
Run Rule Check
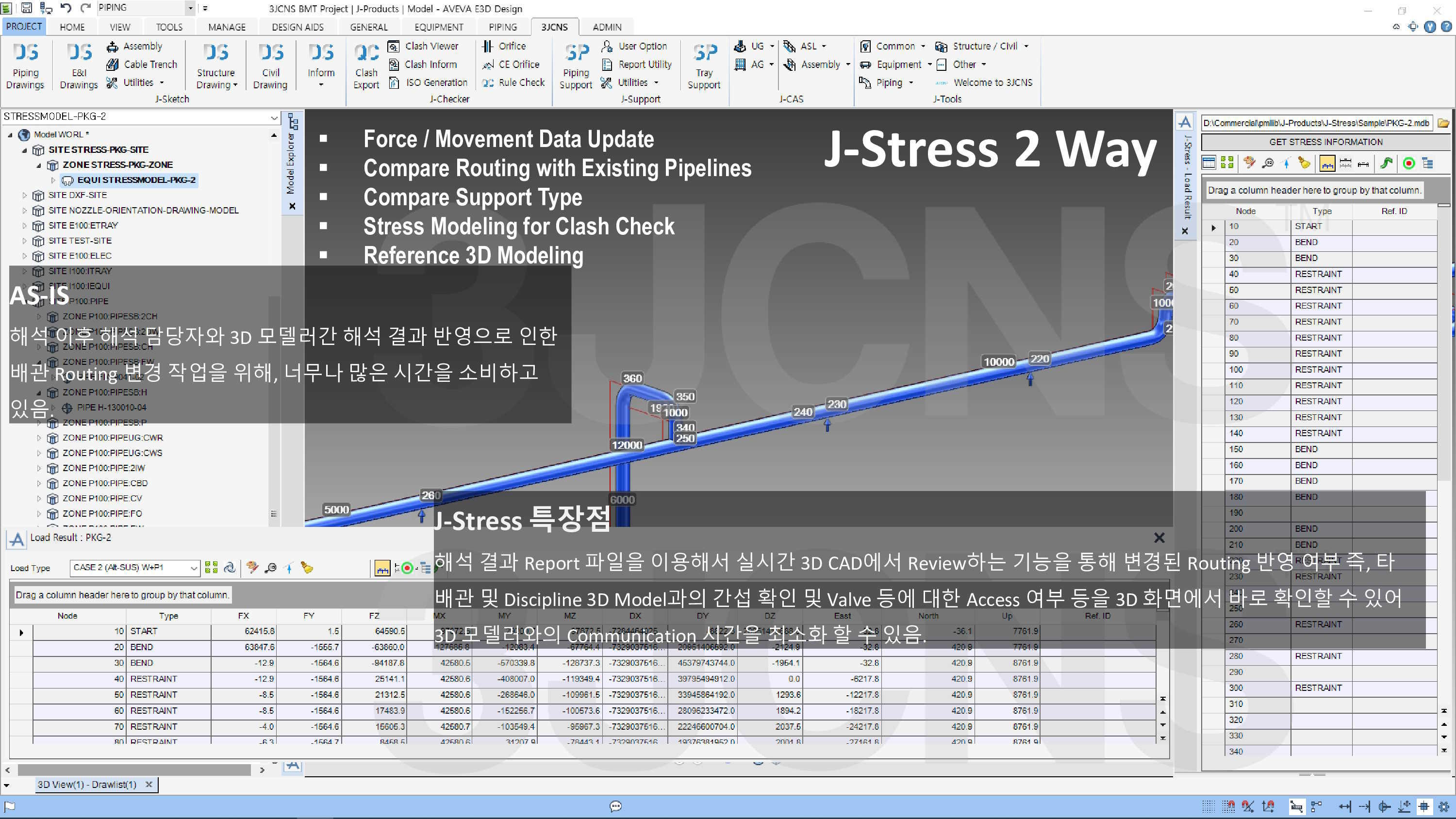[513, 82]
